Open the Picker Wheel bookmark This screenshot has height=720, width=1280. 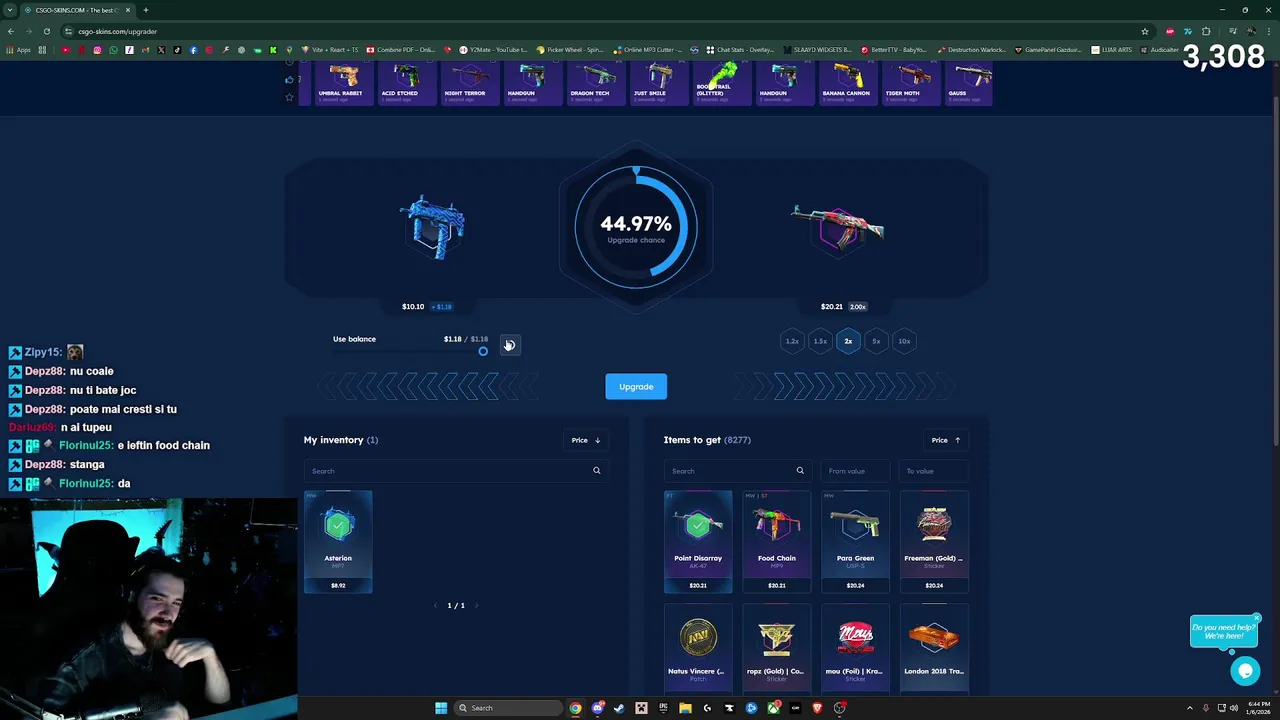click(x=570, y=50)
